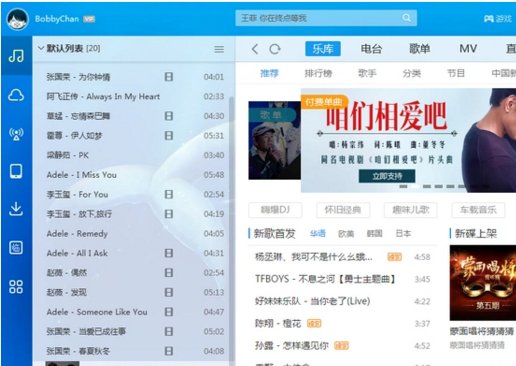The image size is (516, 366).
Task: Open the download manager sidebar icon
Action: pos(16,209)
